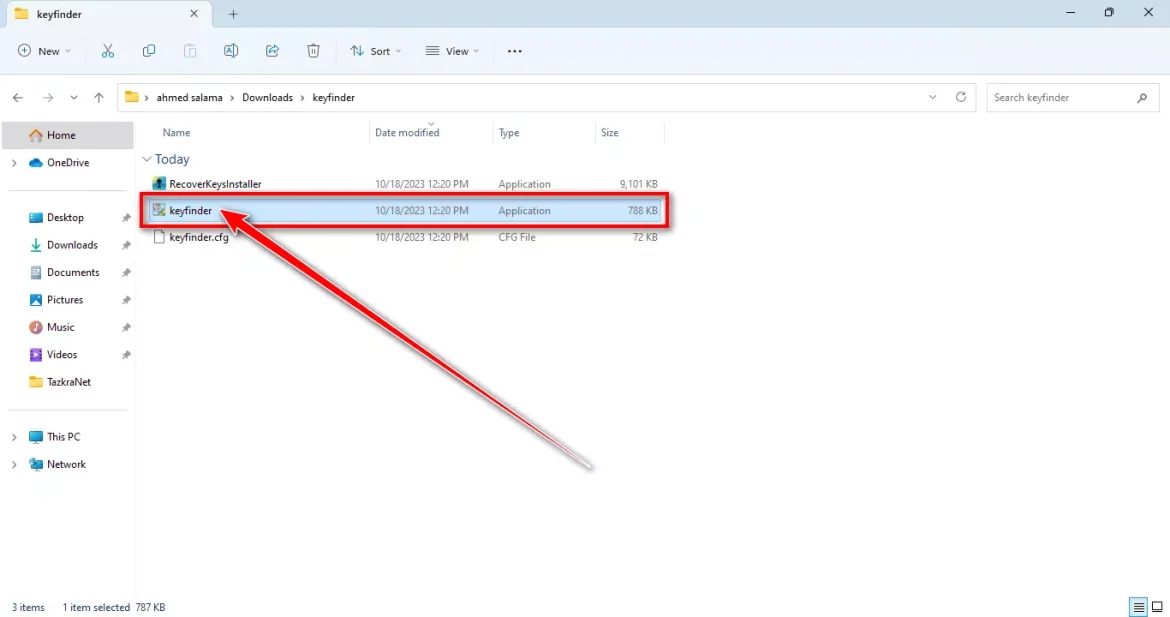Image resolution: width=1170 pixels, height=617 pixels.
Task: Sort files by Name column
Action: [177, 133]
